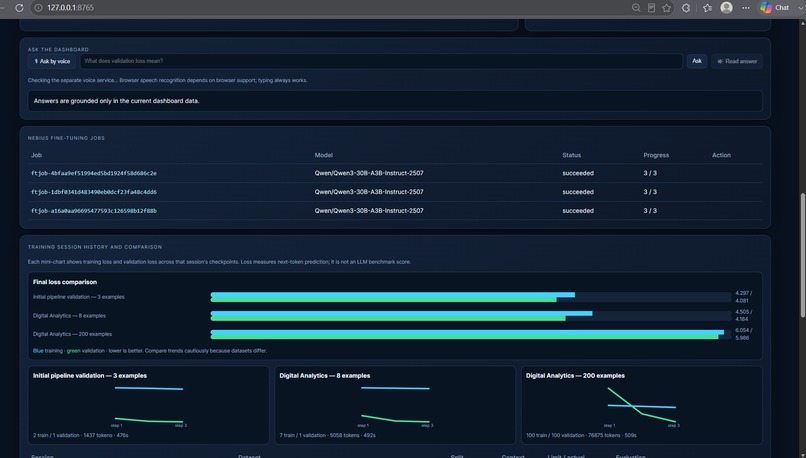The image size is (806, 458).
Task: Select the answer box about grounded answers
Action: [x=395, y=101]
